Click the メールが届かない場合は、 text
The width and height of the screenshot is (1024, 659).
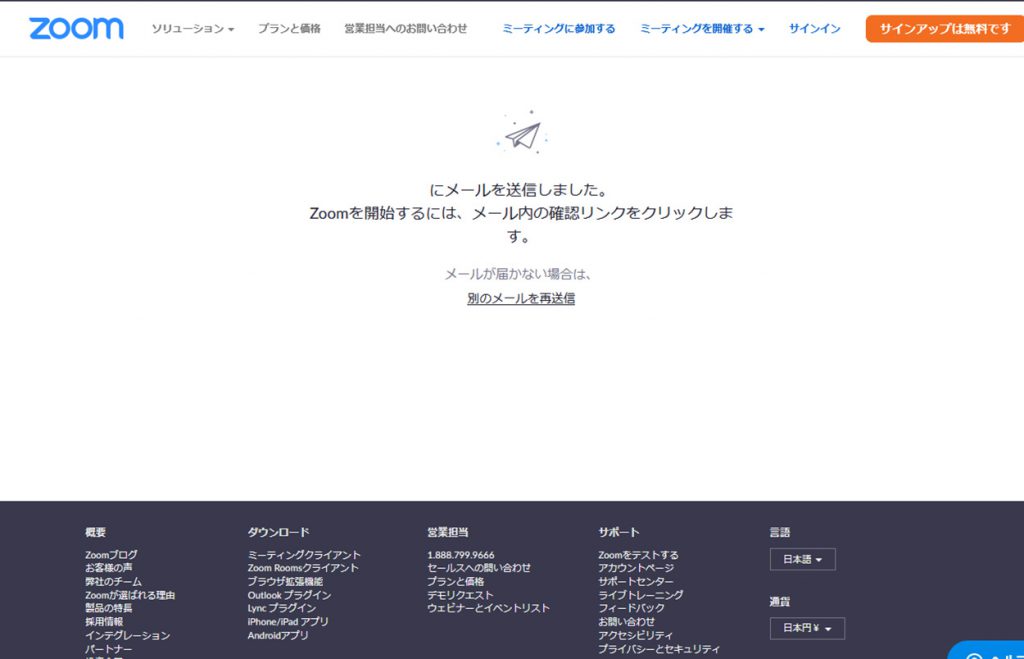519,274
